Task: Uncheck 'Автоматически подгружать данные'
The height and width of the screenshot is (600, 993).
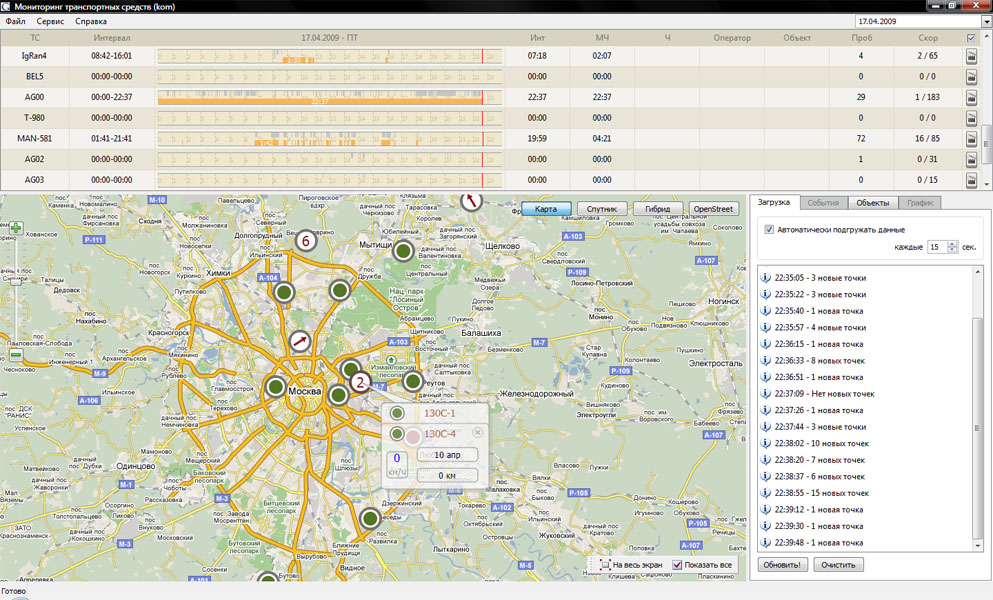Action: (769, 229)
